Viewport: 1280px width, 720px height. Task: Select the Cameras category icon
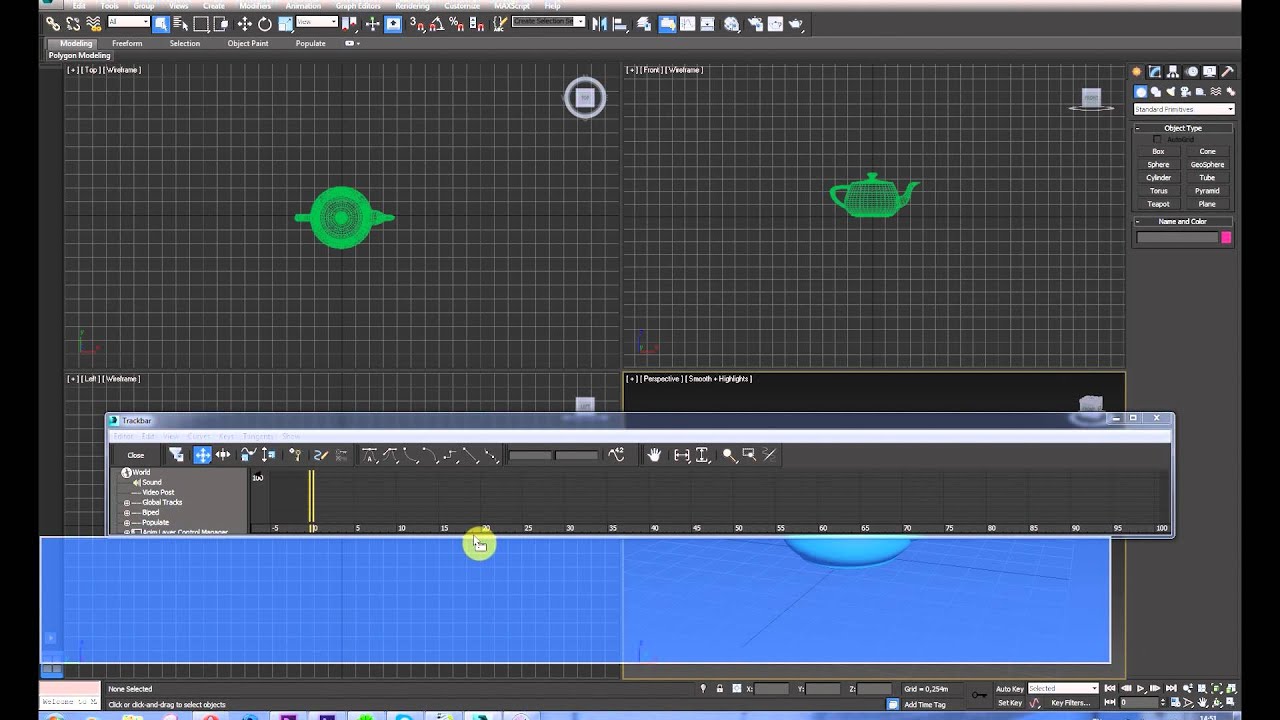(x=1186, y=91)
